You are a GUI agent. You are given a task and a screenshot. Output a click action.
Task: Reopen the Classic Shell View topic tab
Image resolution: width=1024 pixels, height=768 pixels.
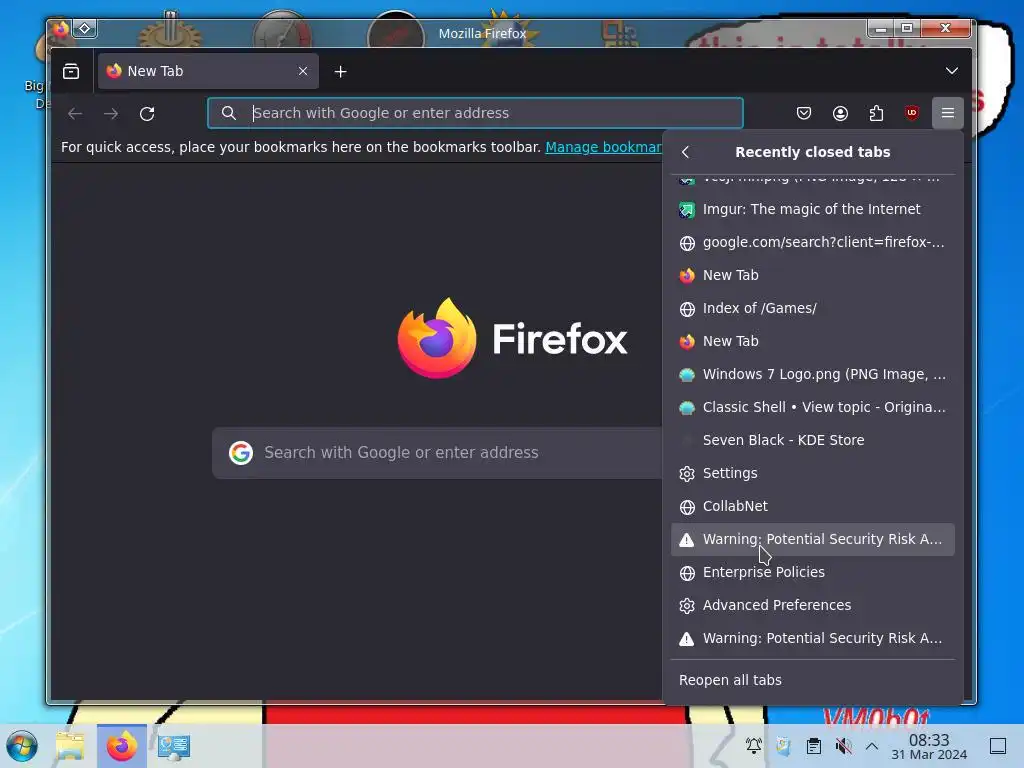point(812,407)
